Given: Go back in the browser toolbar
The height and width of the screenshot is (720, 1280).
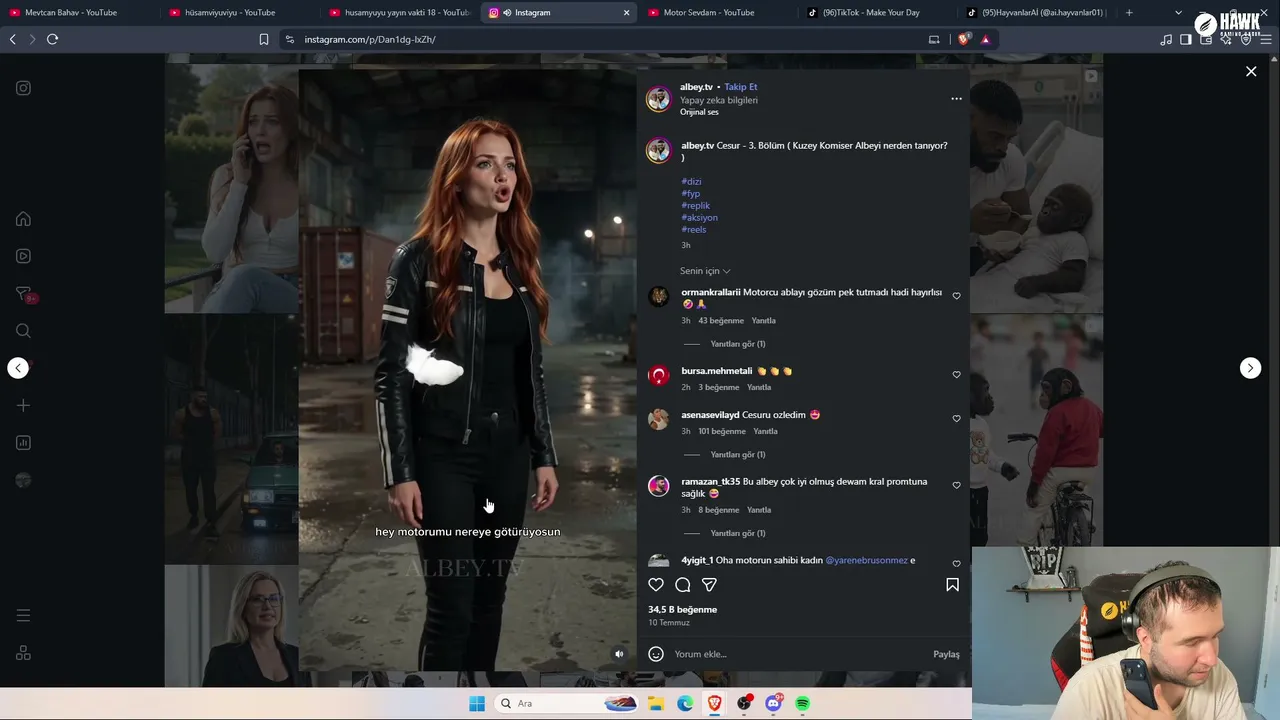Looking at the screenshot, I should (12, 39).
